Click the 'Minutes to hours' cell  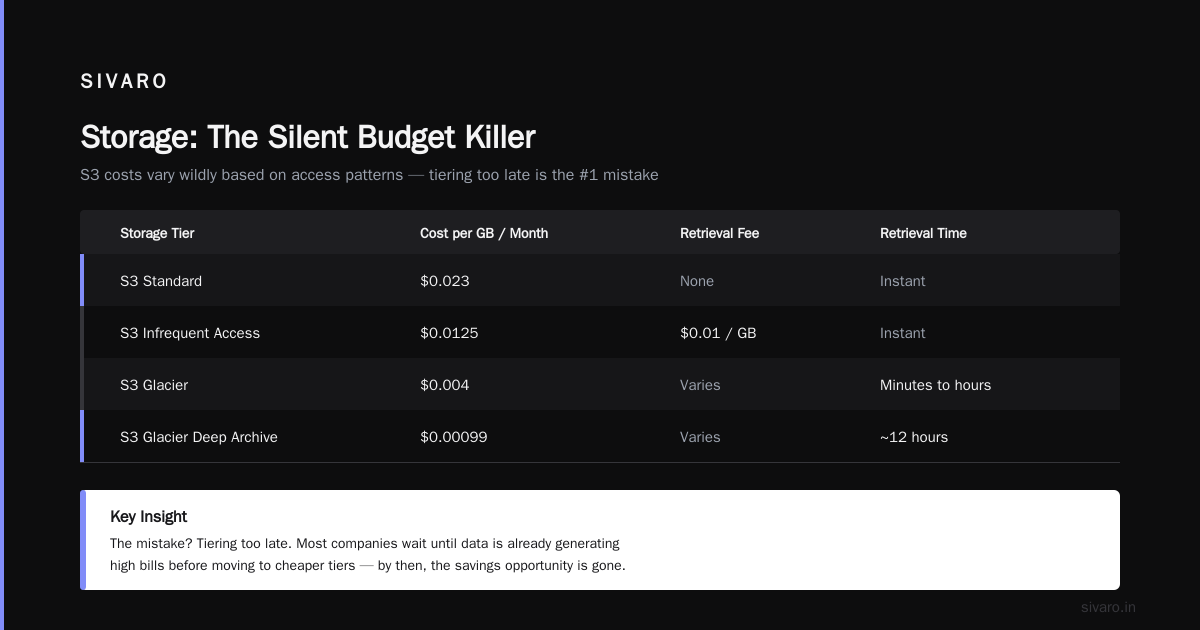(x=935, y=385)
